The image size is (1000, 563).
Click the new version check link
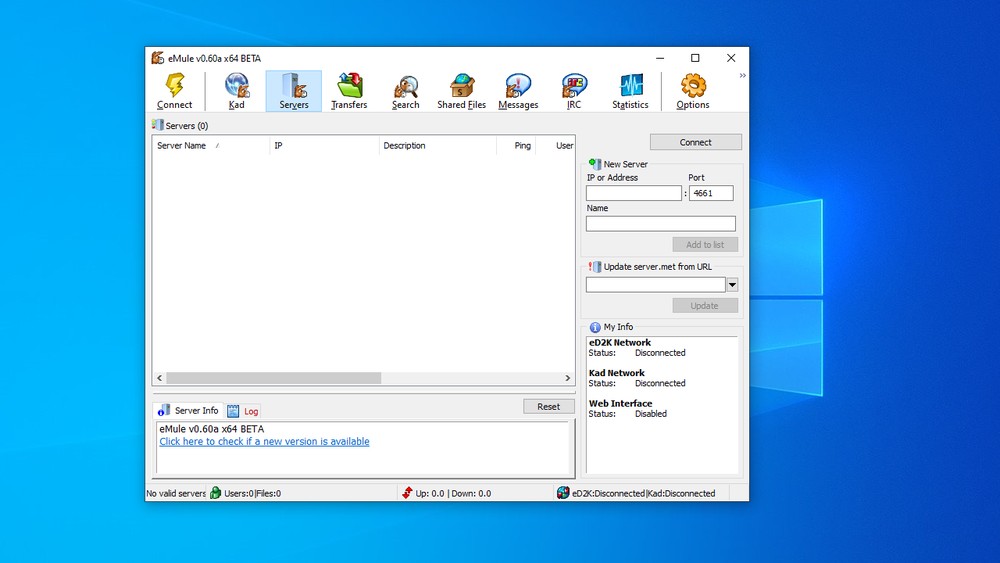(x=264, y=441)
